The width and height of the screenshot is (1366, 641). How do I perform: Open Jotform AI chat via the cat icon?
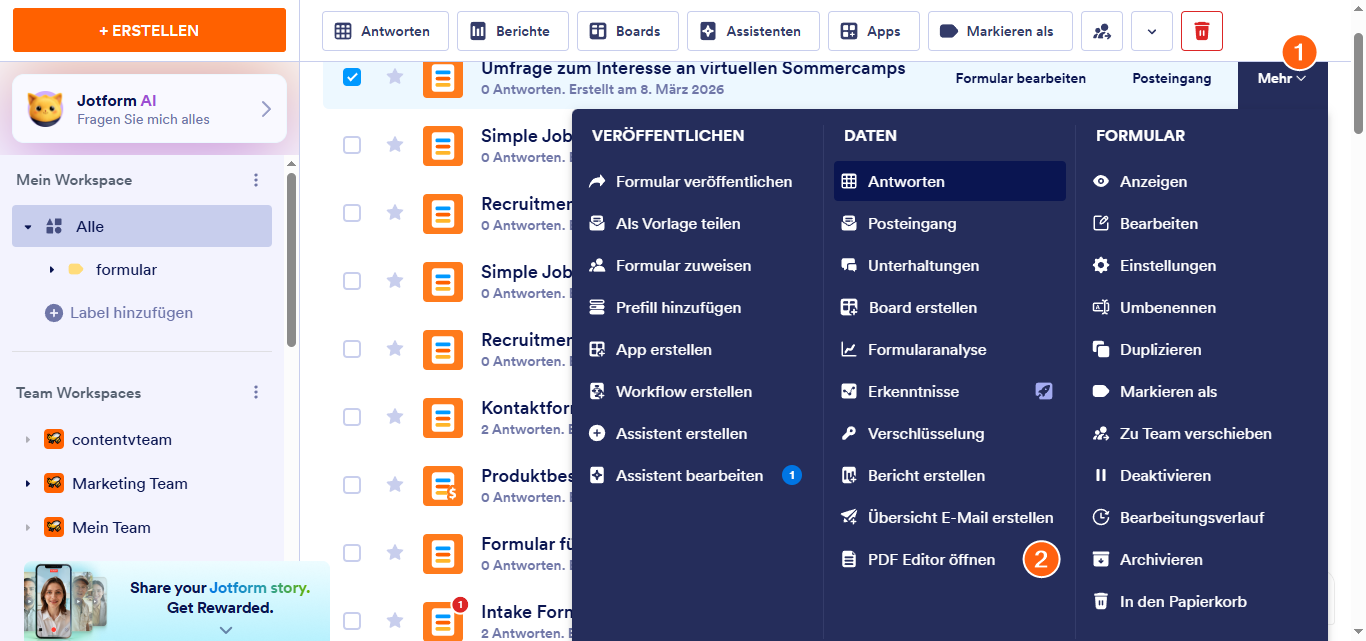pyautogui.click(x=44, y=110)
